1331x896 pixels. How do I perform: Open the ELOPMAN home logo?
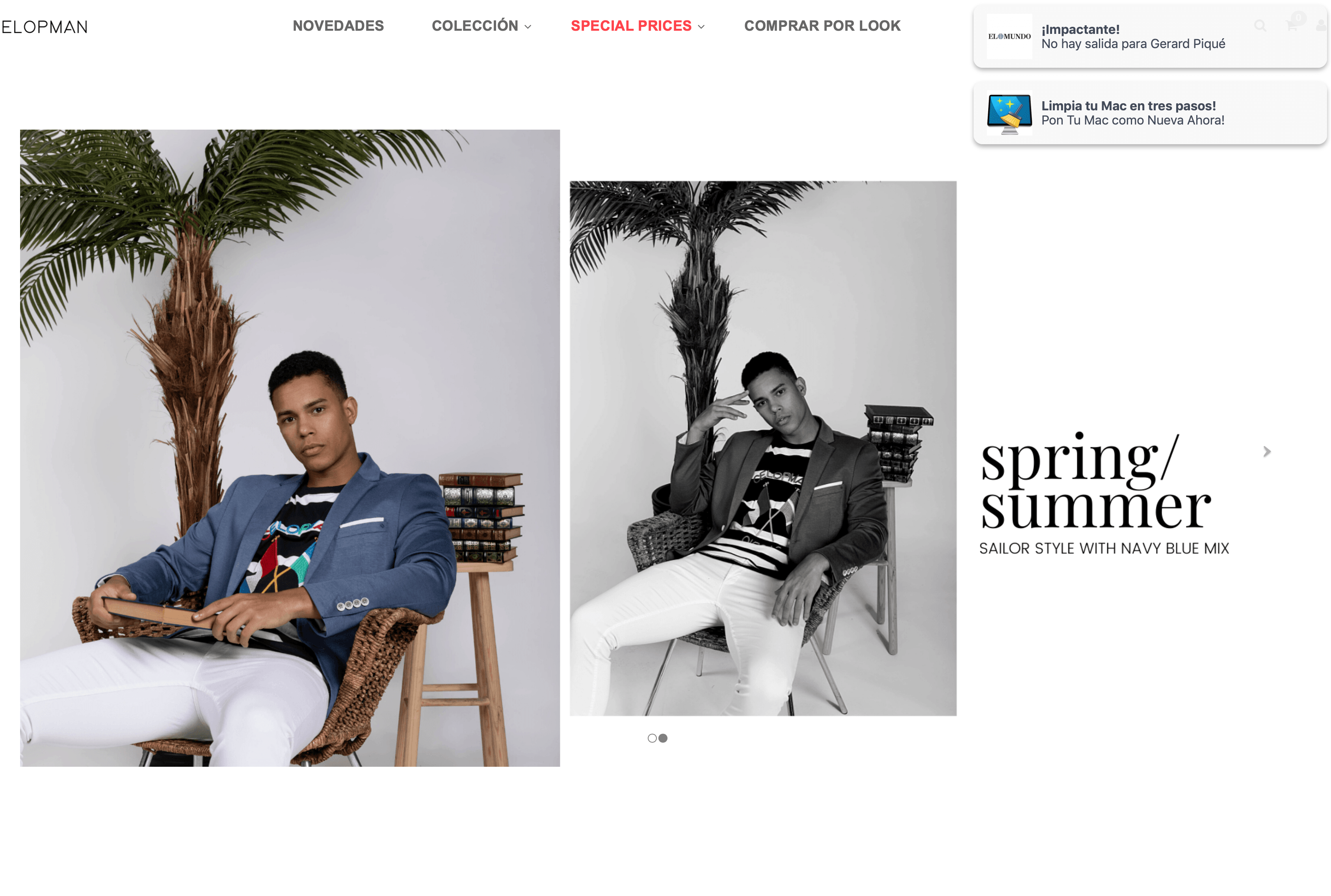44,27
